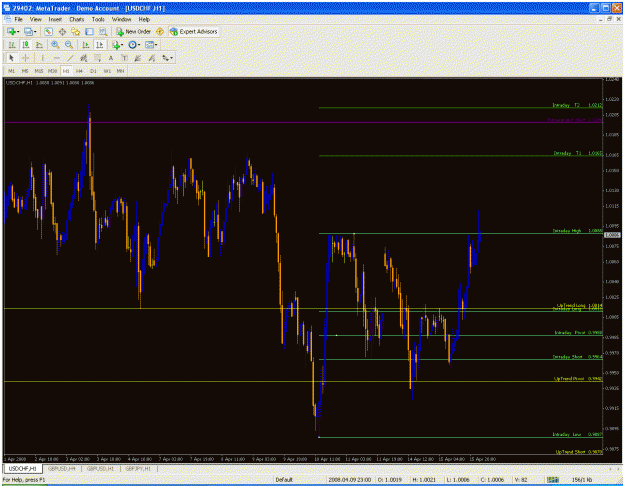Open the File menu
This screenshot has height=486, width=625.
coord(19,19)
